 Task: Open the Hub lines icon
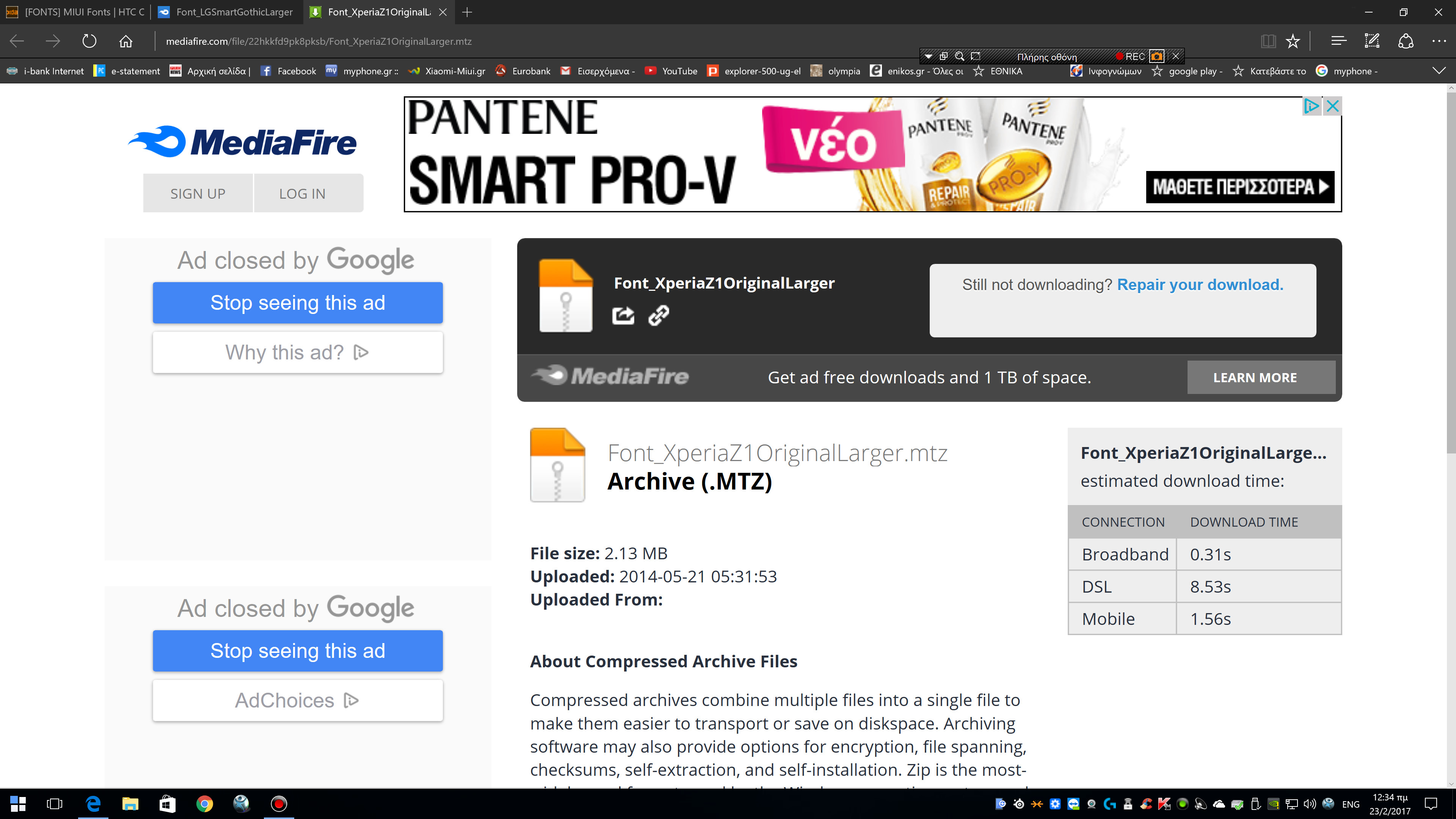tap(1338, 41)
